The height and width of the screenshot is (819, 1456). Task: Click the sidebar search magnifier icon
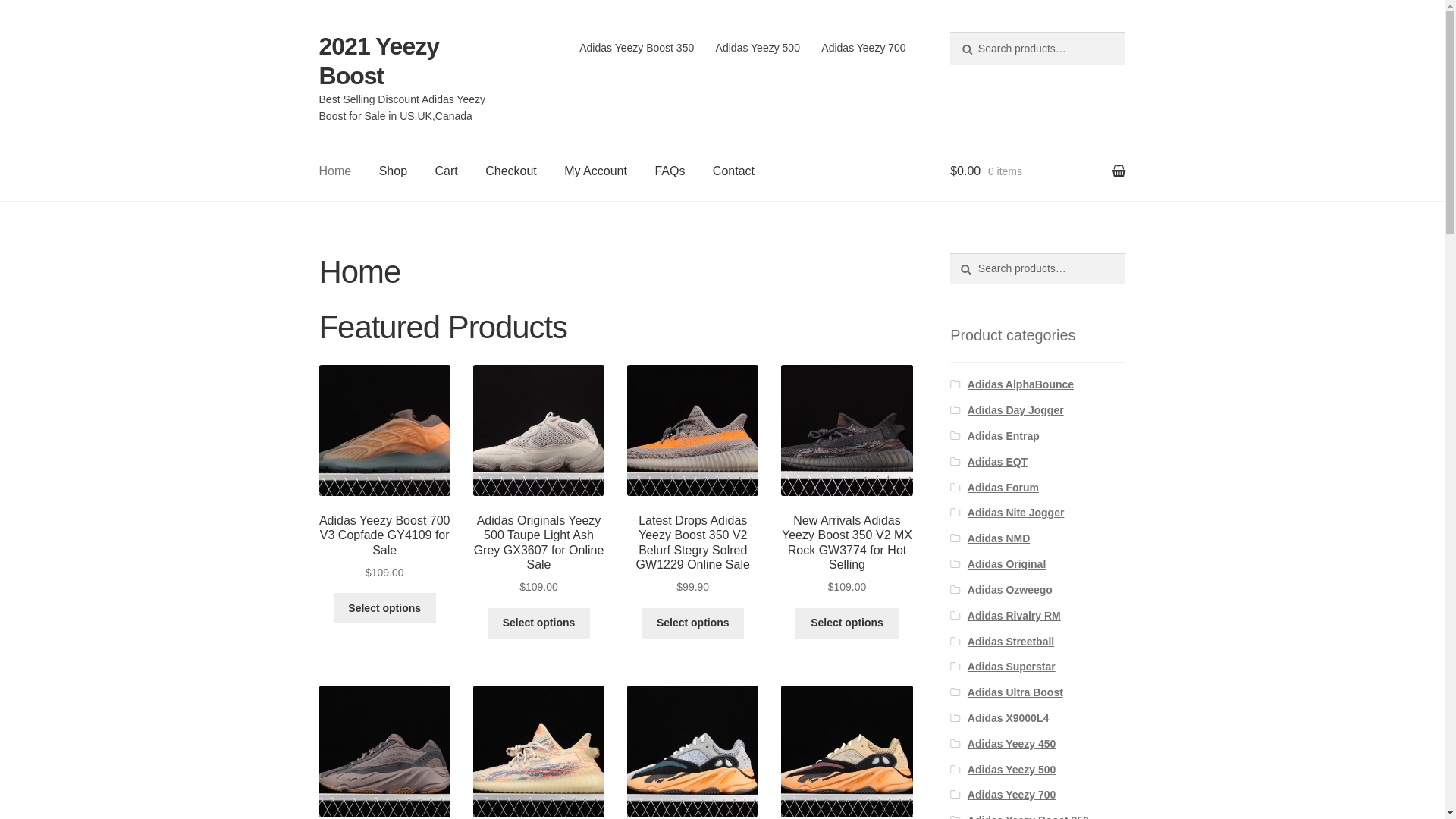tap(965, 269)
